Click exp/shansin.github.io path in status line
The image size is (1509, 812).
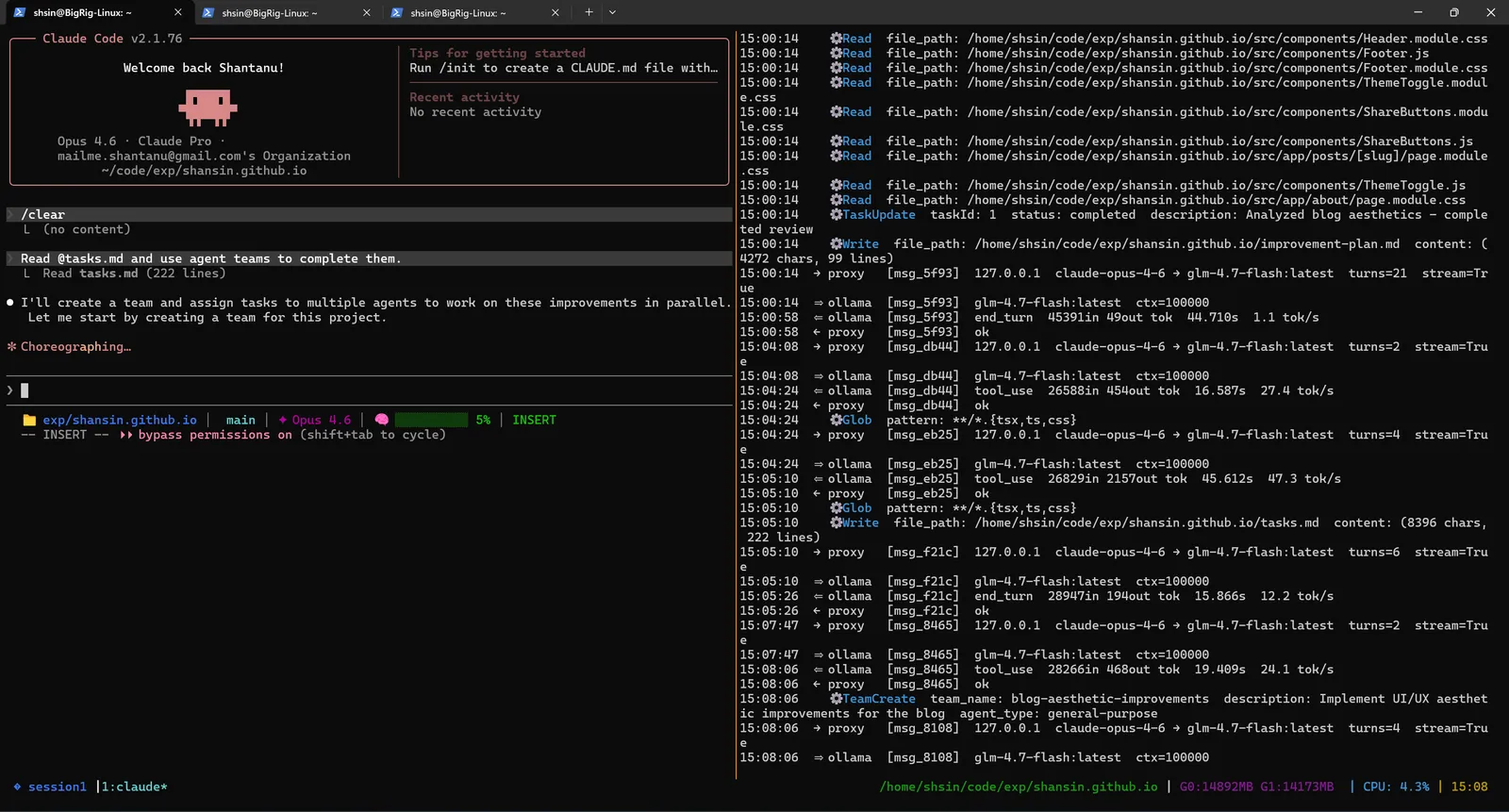120,421
